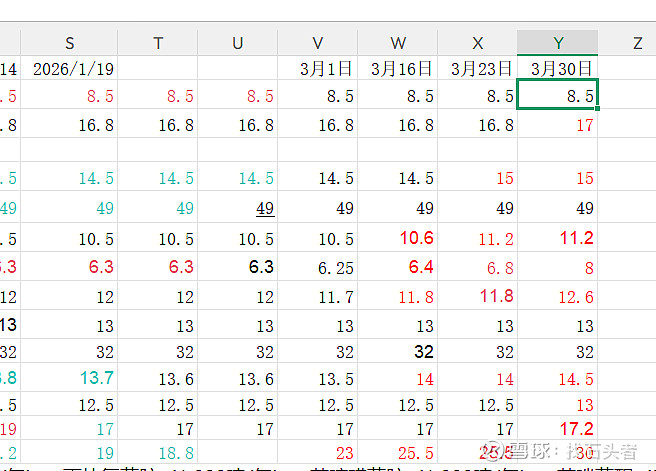Select red 15 in column X

click(477, 177)
